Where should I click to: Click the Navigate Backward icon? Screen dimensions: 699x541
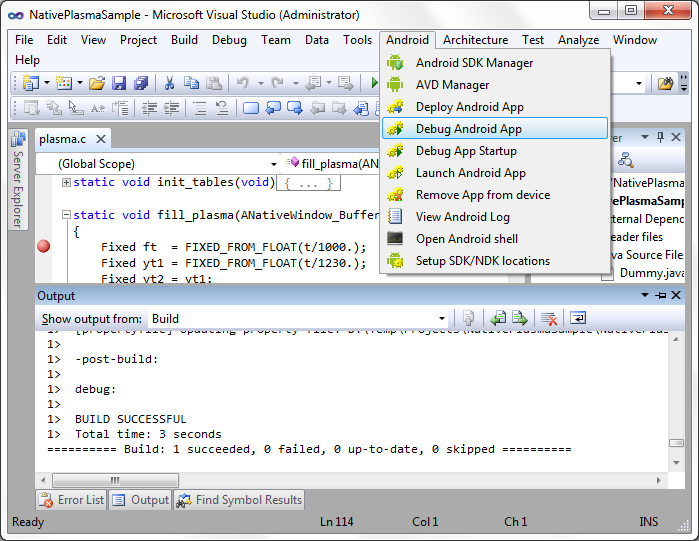[x=314, y=83]
